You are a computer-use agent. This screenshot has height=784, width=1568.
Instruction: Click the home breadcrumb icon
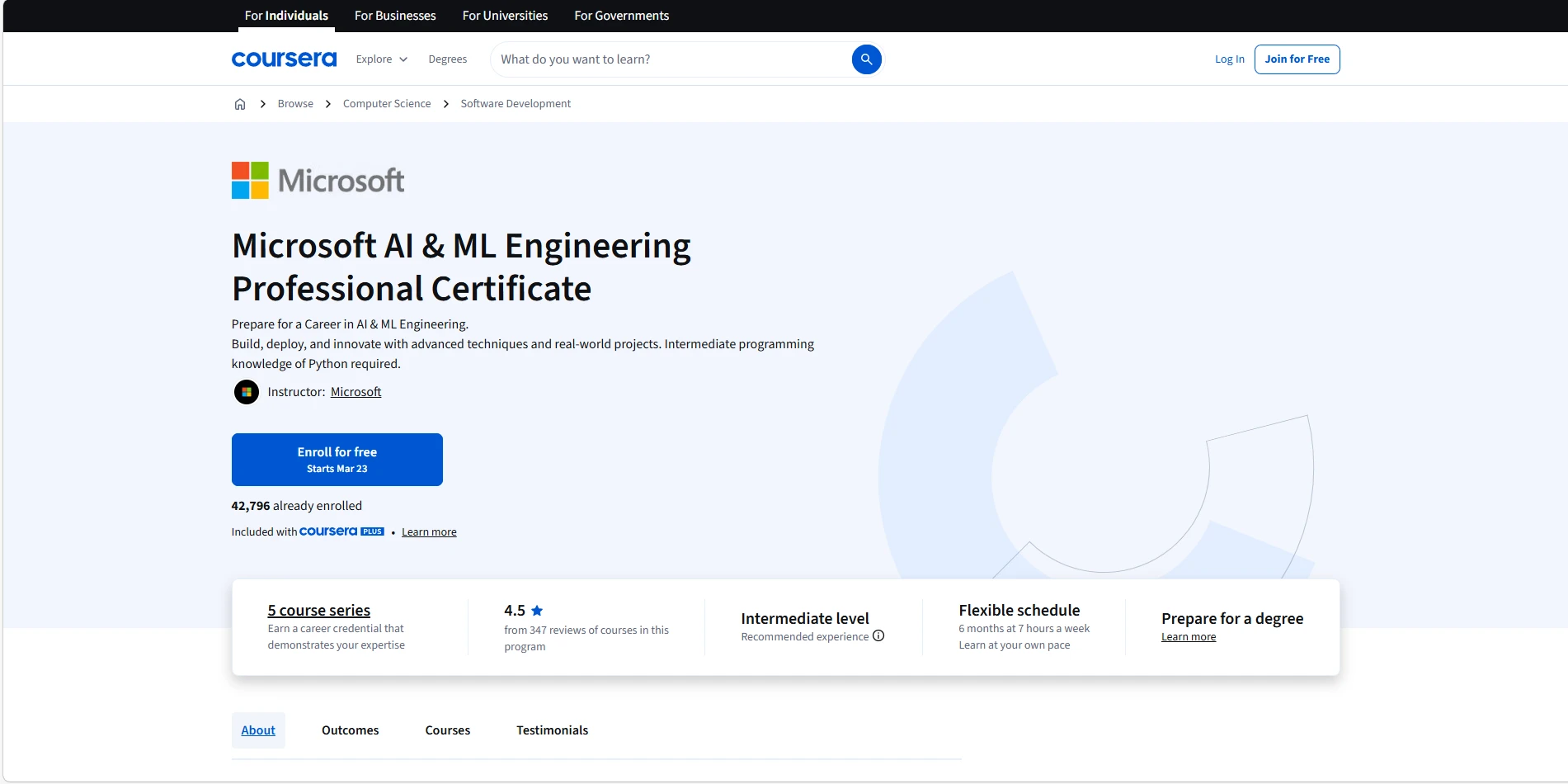[x=240, y=103]
